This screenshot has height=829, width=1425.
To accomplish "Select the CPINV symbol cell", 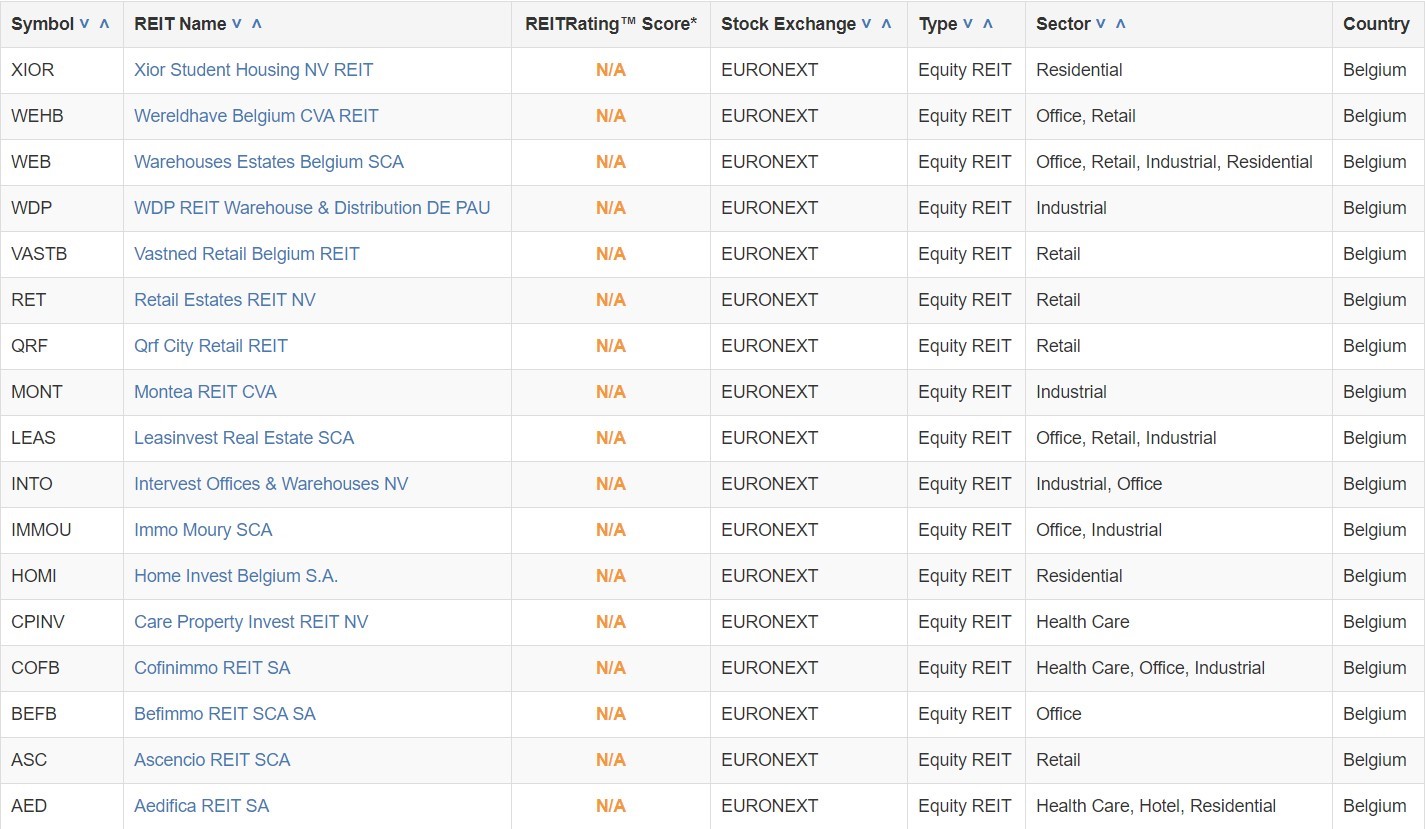I will click(62, 622).
